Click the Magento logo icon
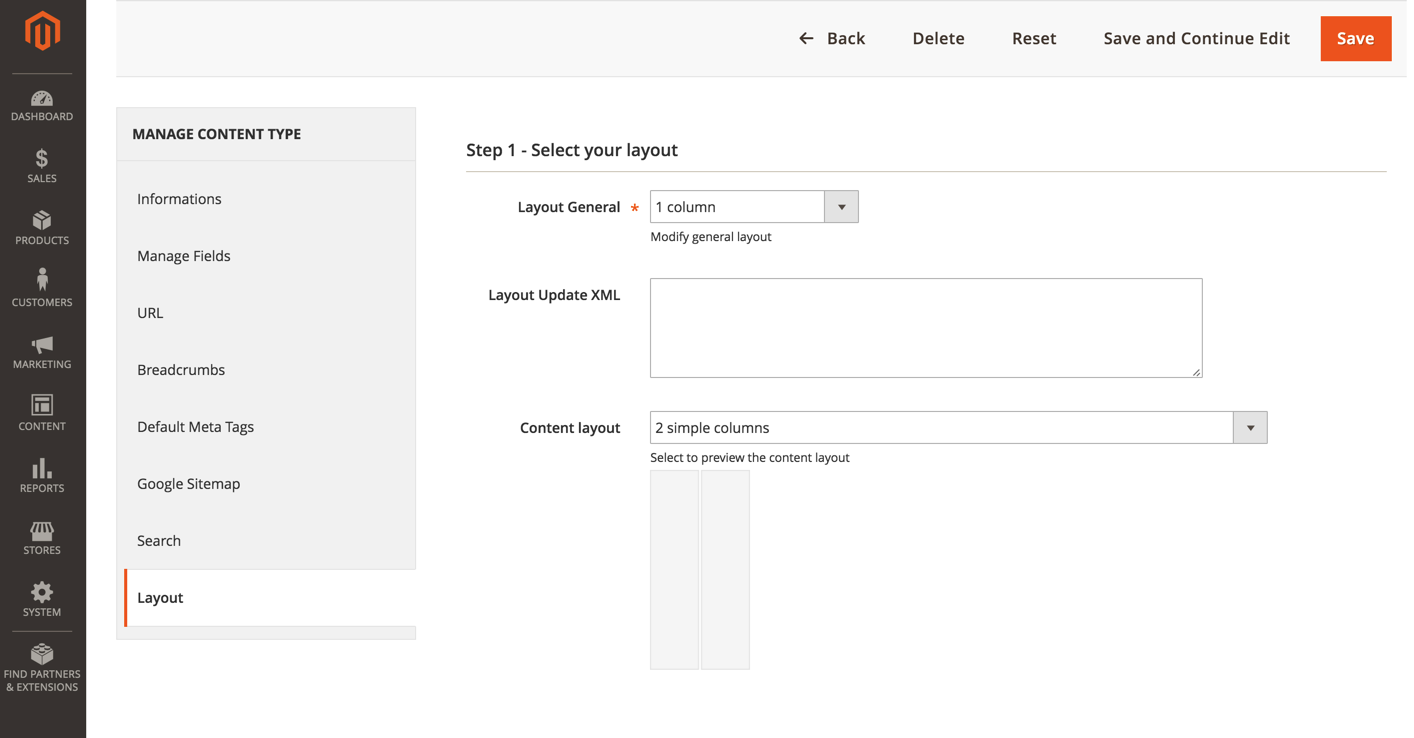Image resolution: width=1414 pixels, height=738 pixels. click(x=42, y=31)
